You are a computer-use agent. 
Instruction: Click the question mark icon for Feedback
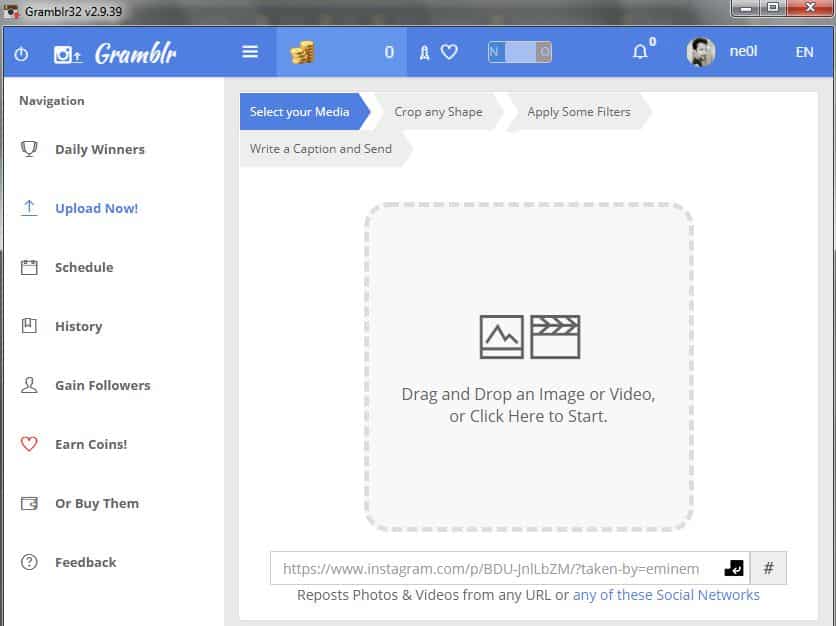(x=29, y=562)
